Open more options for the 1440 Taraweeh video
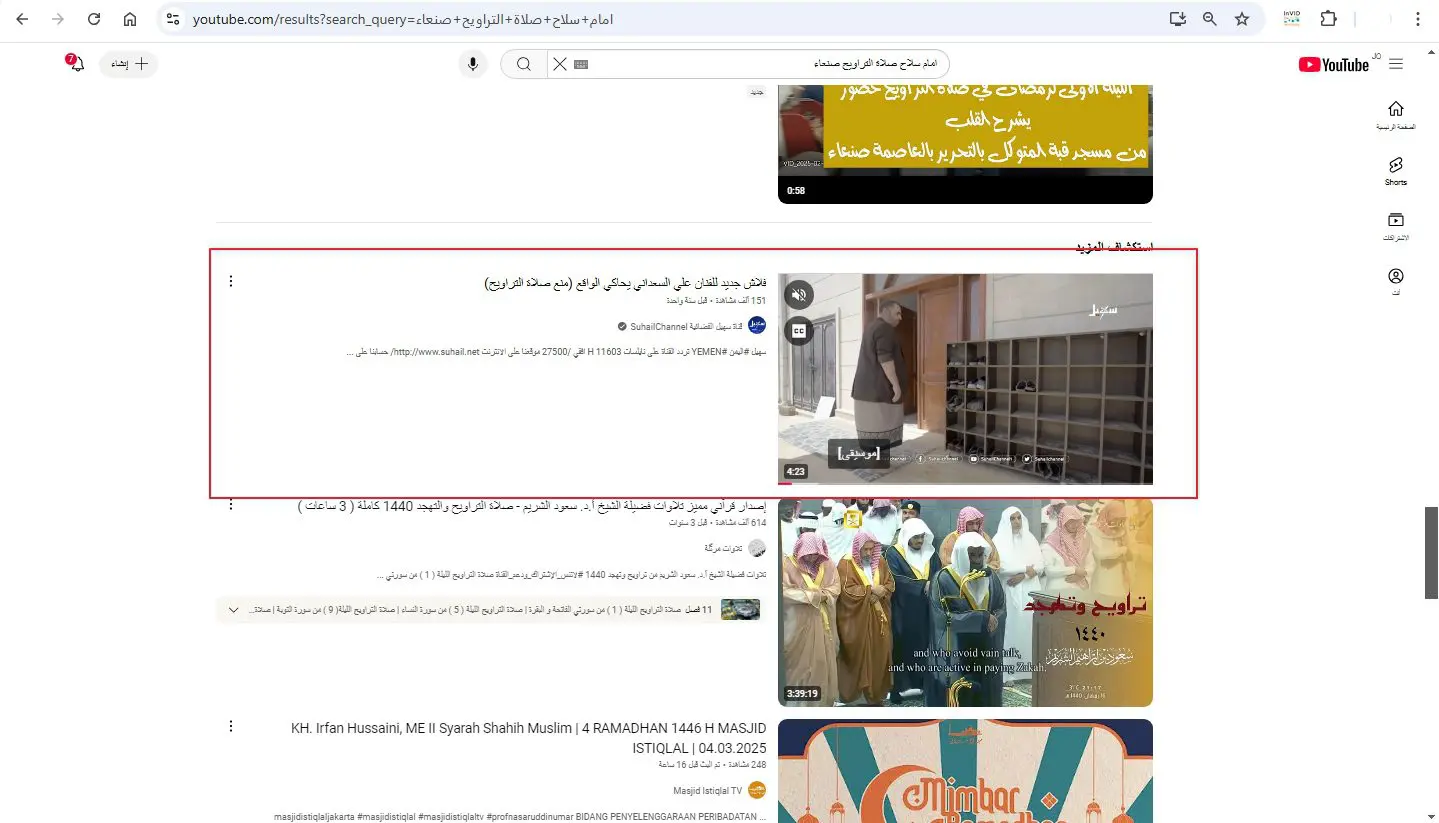The width and height of the screenshot is (1439, 823). coord(231,505)
